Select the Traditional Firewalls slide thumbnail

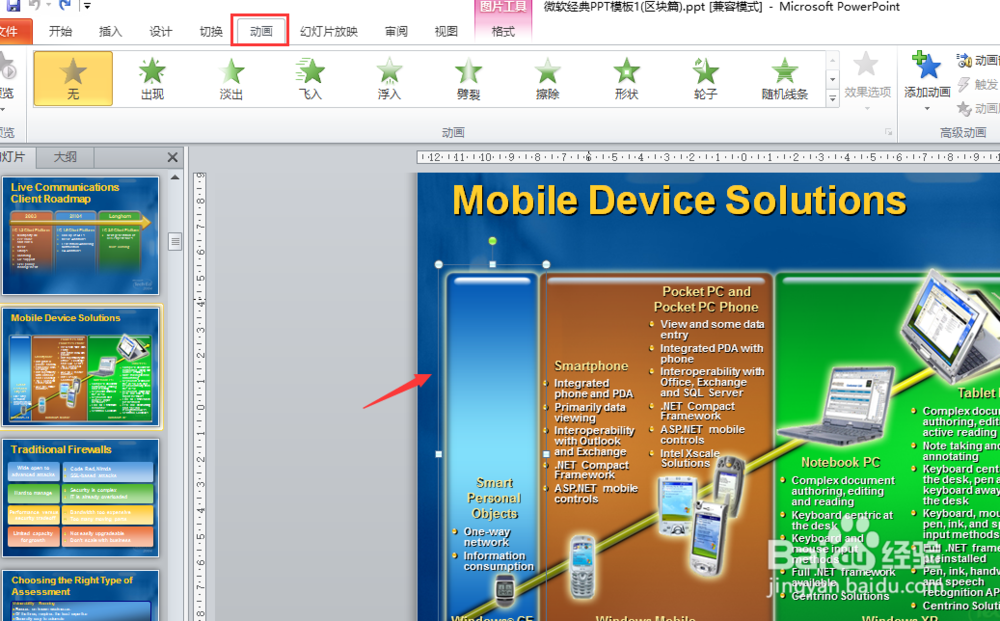pos(80,498)
